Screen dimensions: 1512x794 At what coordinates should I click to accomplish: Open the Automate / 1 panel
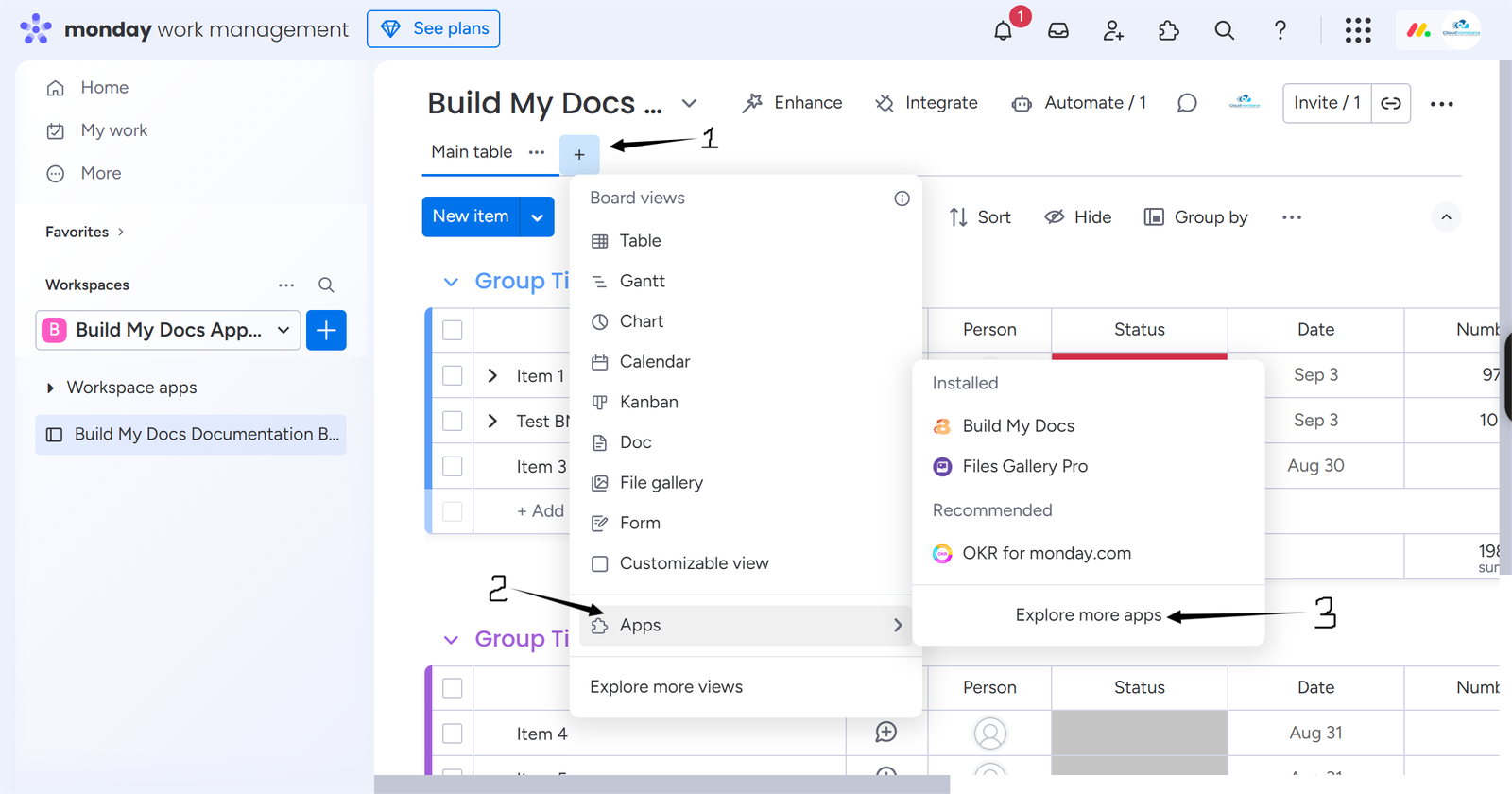pyautogui.click(x=1079, y=103)
